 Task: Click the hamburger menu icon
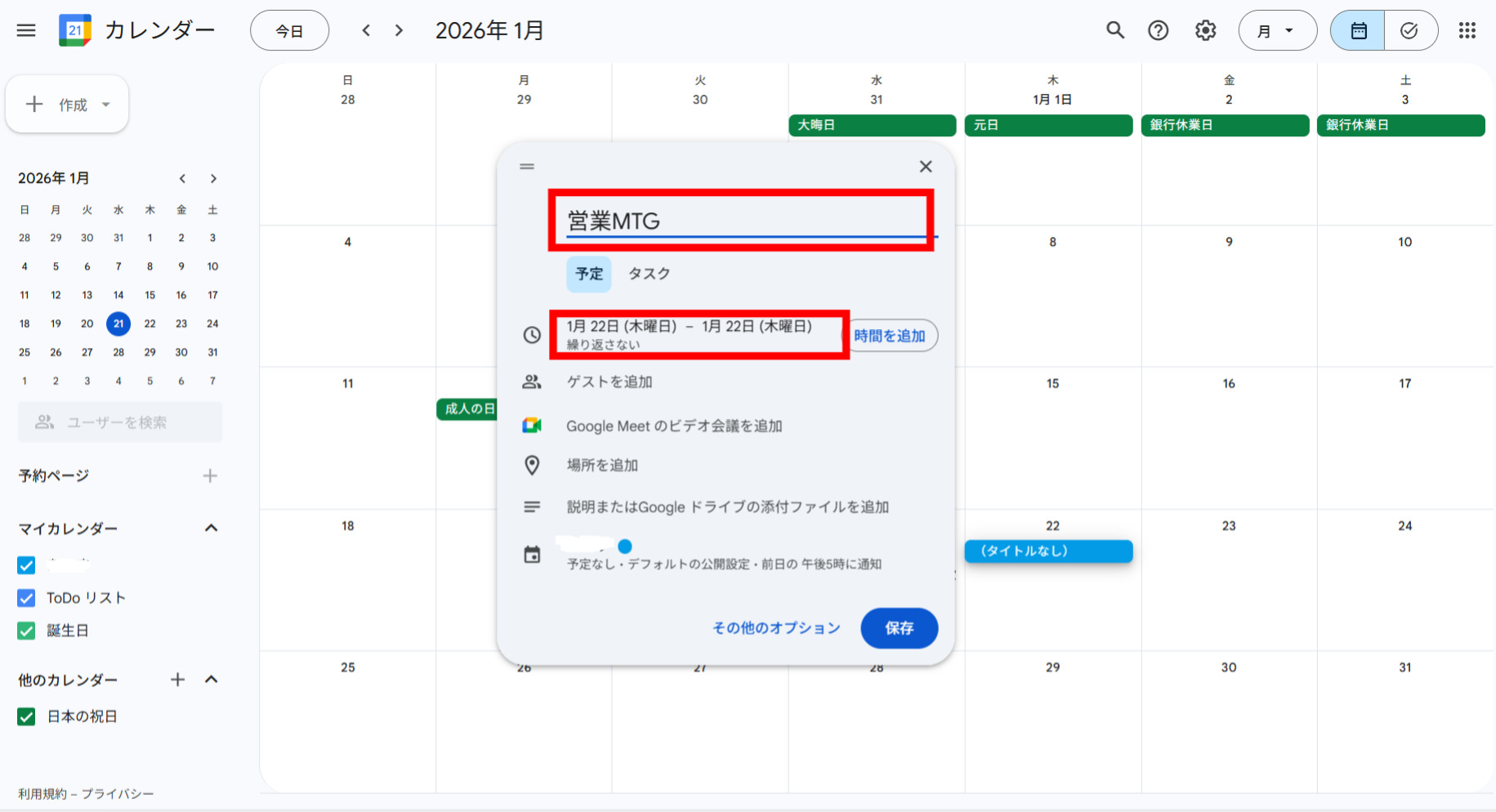[x=26, y=30]
